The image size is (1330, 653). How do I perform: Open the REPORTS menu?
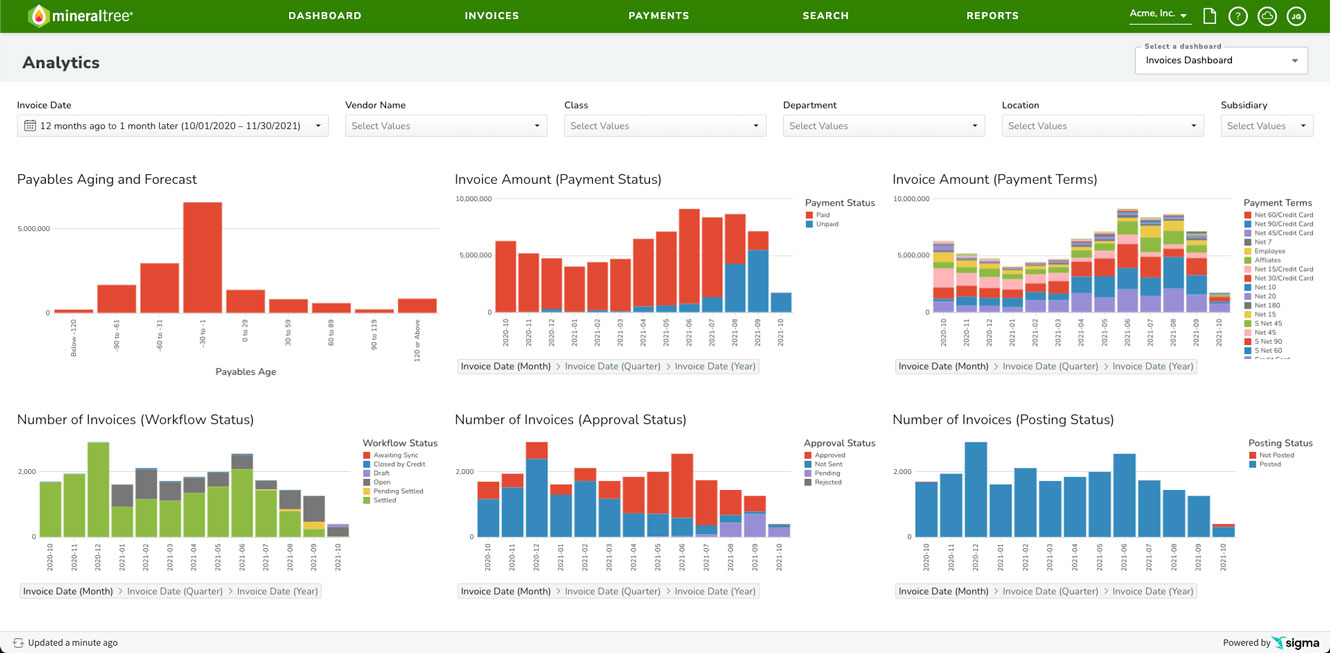coord(992,15)
